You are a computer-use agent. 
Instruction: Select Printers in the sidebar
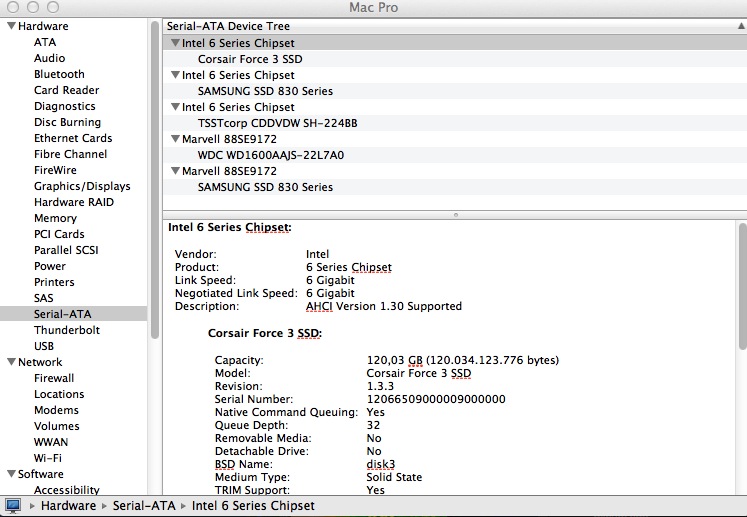[x=54, y=282]
